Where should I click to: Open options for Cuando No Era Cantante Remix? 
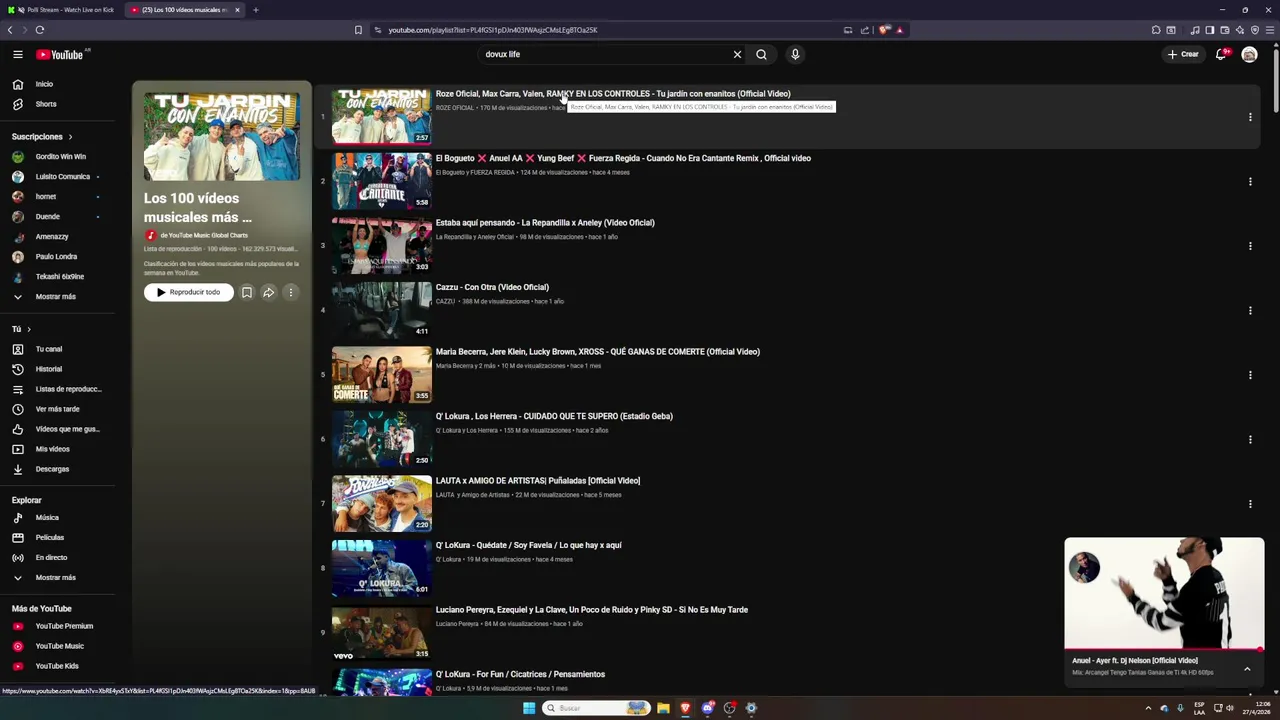click(x=1250, y=181)
